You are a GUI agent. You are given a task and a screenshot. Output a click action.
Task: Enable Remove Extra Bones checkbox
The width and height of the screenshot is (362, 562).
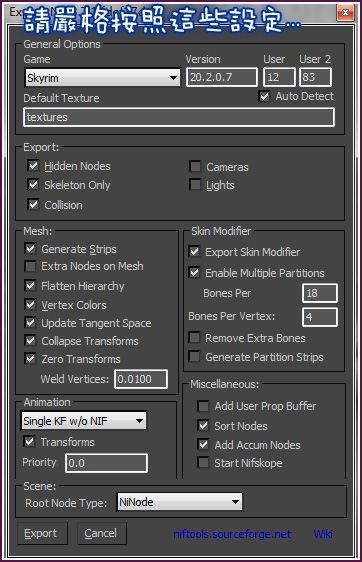[x=194, y=338]
